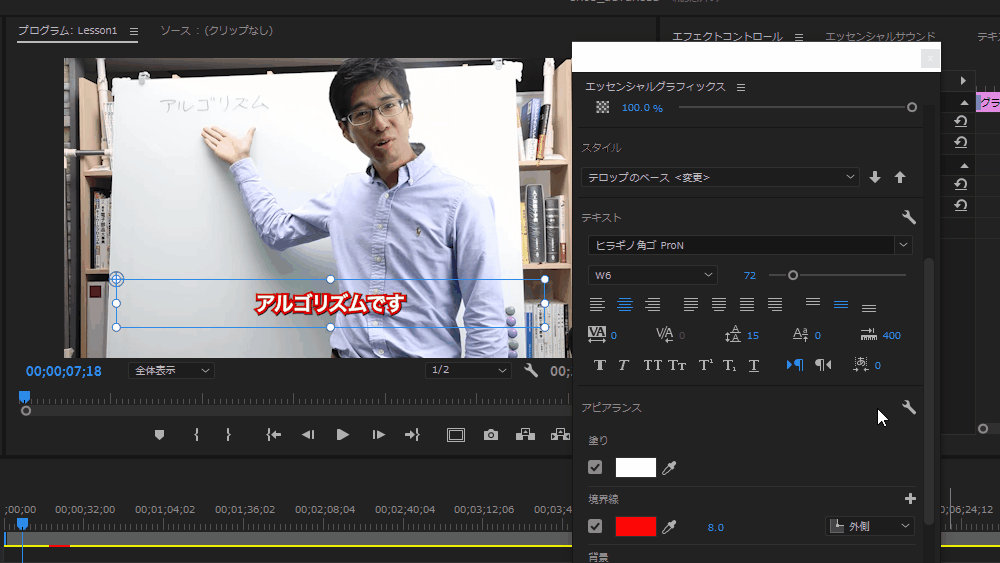This screenshot has height=563, width=1000.
Task: Switch to エッセンシャルサウンド tab
Action: pos(880,36)
